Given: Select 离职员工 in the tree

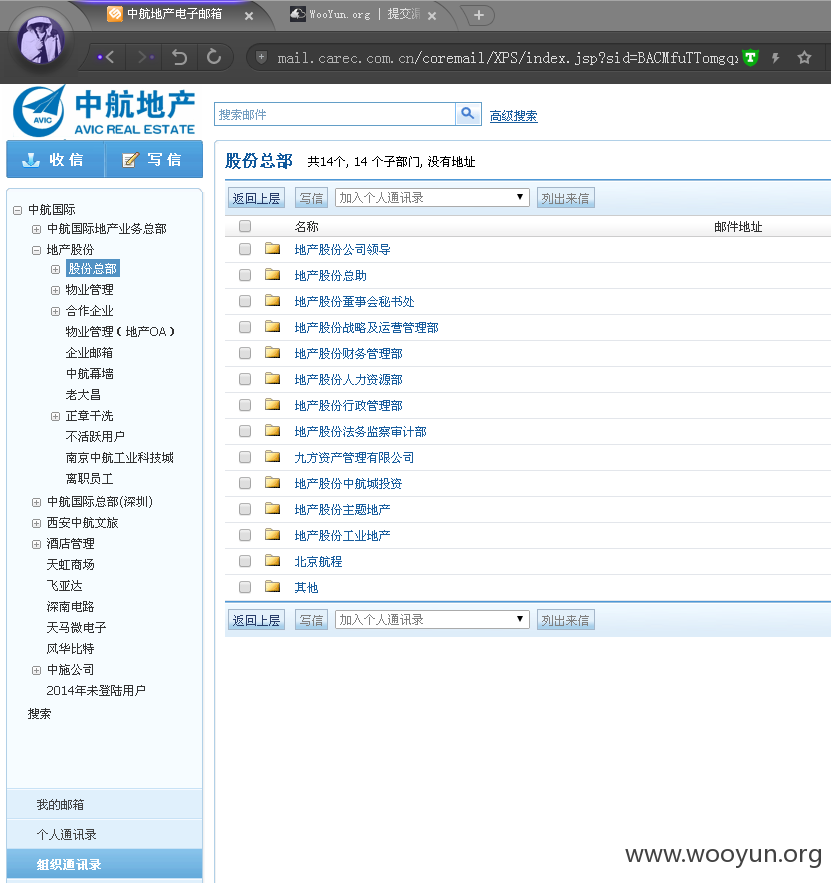Looking at the screenshot, I should pyautogui.click(x=90, y=479).
